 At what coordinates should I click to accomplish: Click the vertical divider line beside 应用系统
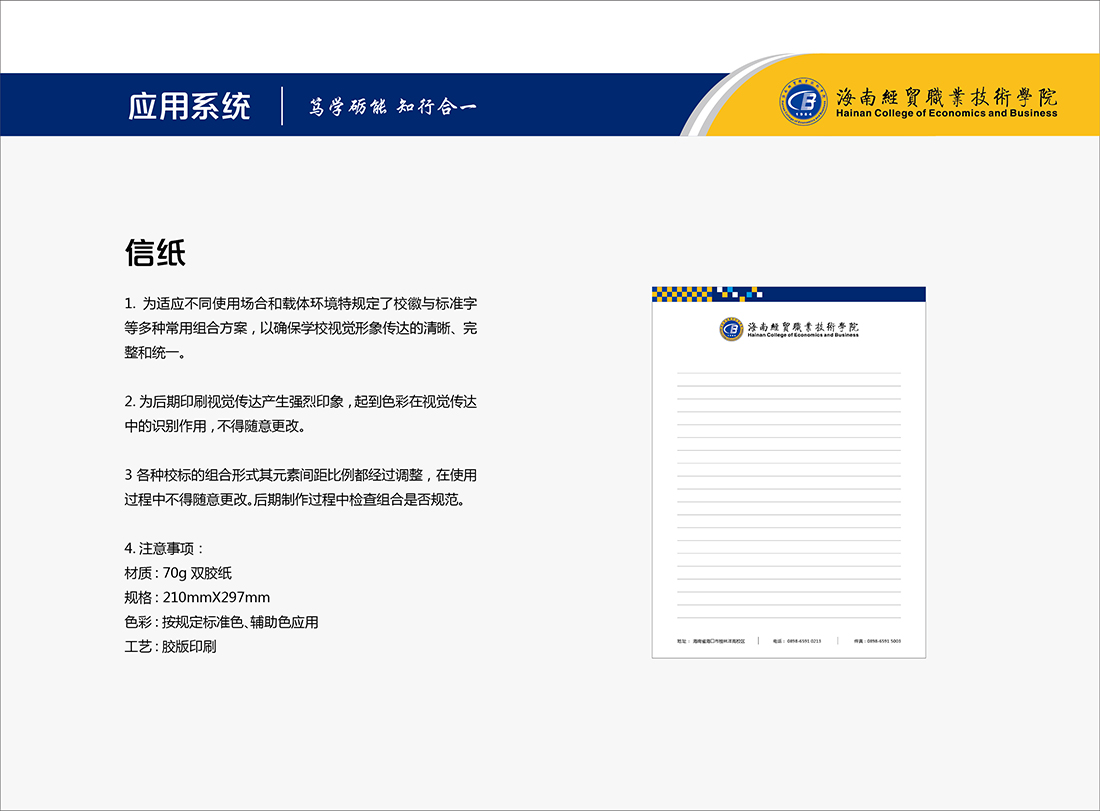click(283, 106)
